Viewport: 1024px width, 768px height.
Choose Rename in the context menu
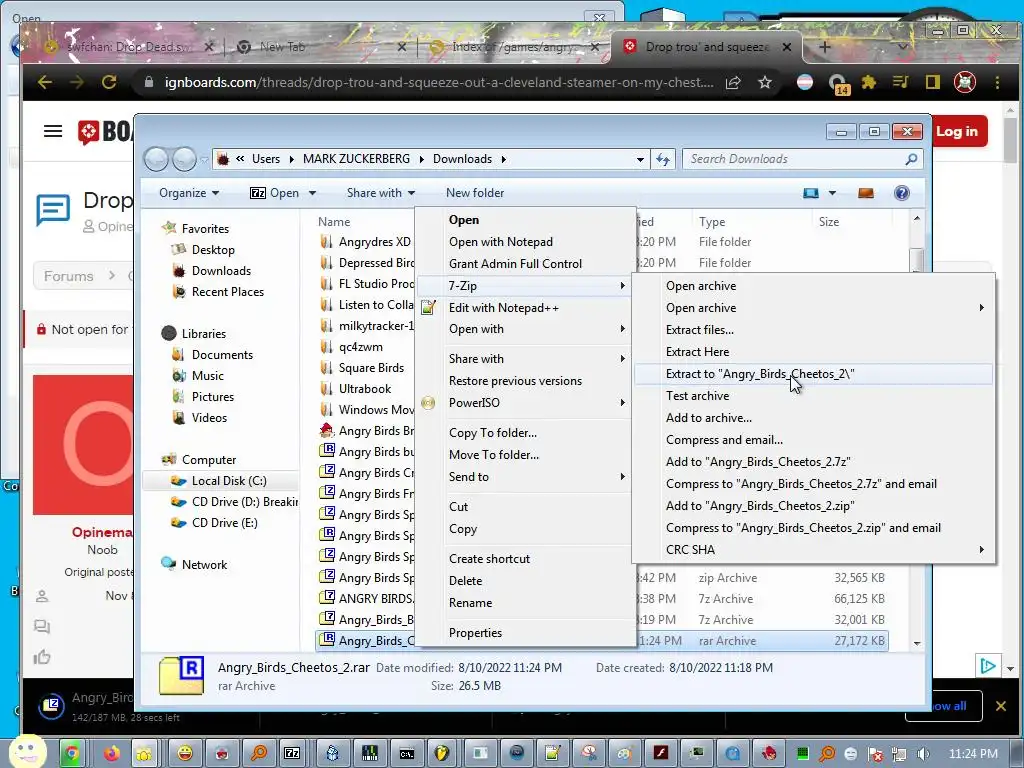tap(470, 603)
